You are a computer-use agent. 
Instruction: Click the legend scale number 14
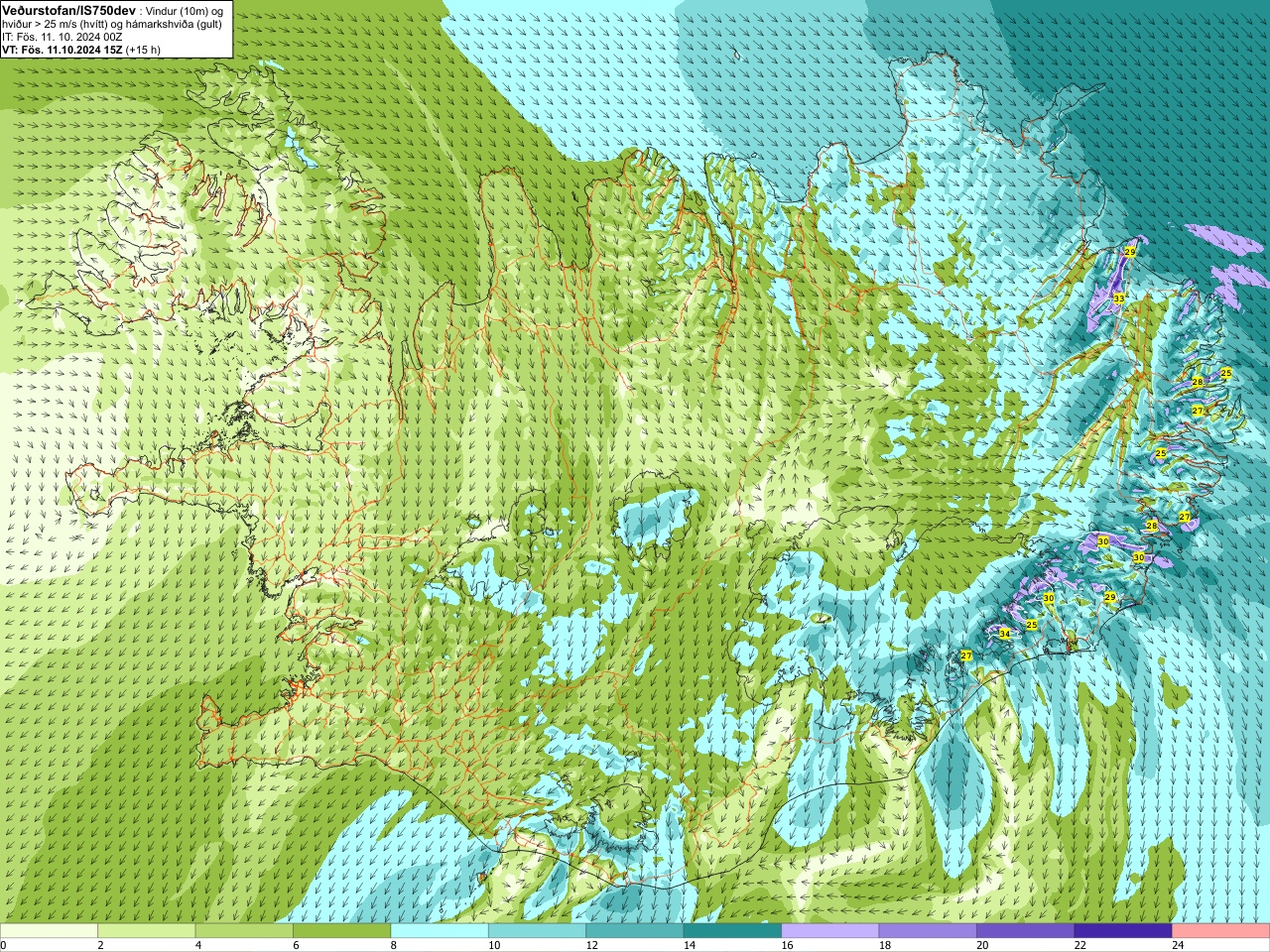pyautogui.click(x=690, y=945)
